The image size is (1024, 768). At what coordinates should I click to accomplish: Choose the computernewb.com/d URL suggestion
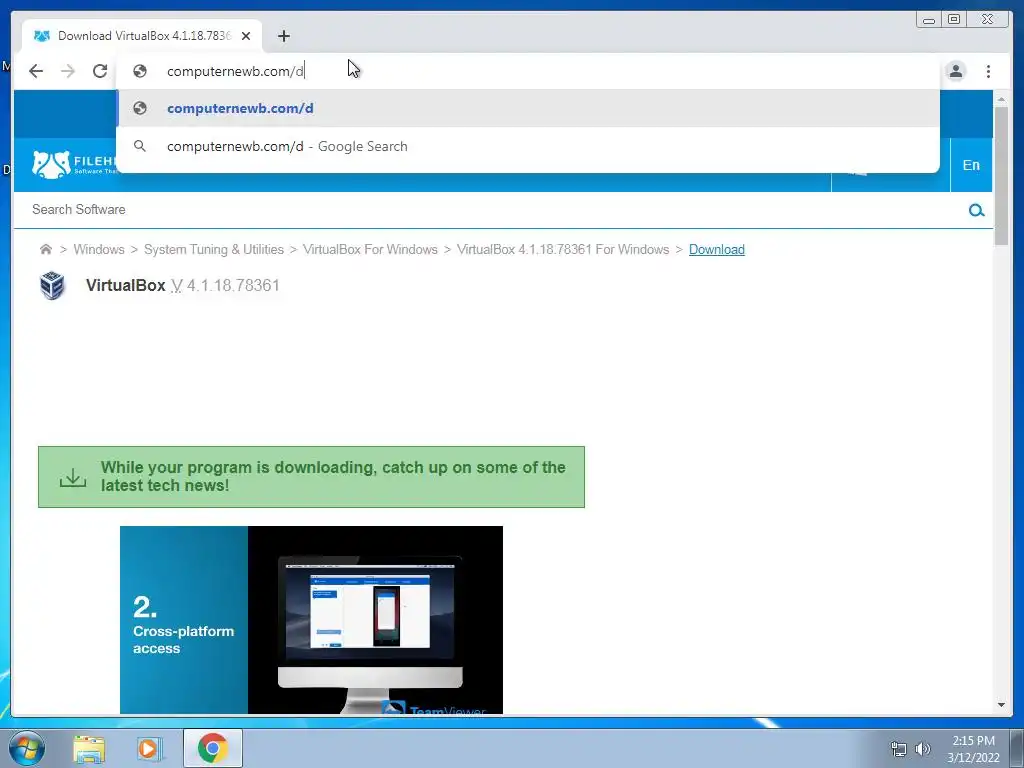click(528, 108)
